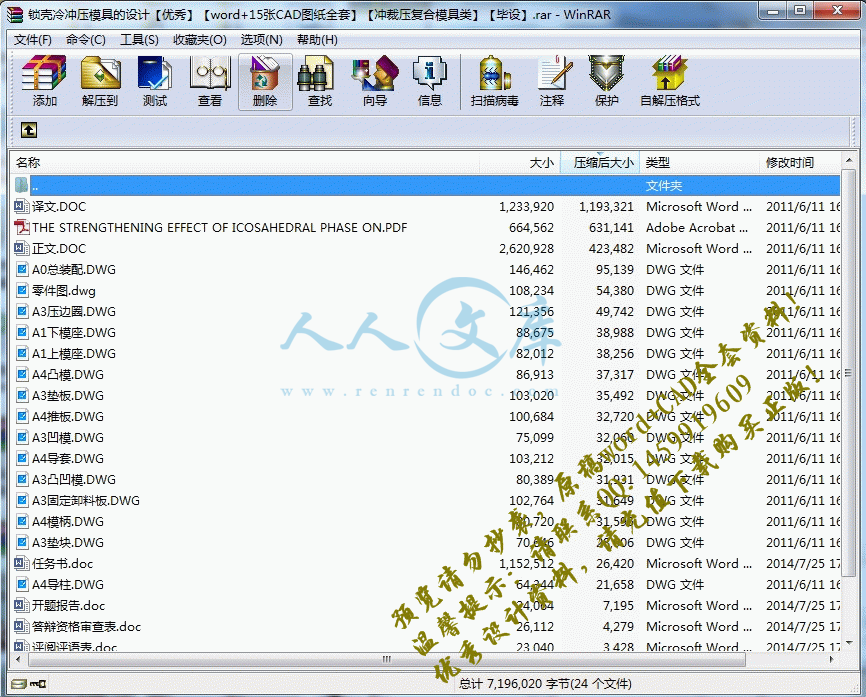Click the folder icon of the '..' row
This screenshot has height=697, width=866.
(x=22, y=185)
